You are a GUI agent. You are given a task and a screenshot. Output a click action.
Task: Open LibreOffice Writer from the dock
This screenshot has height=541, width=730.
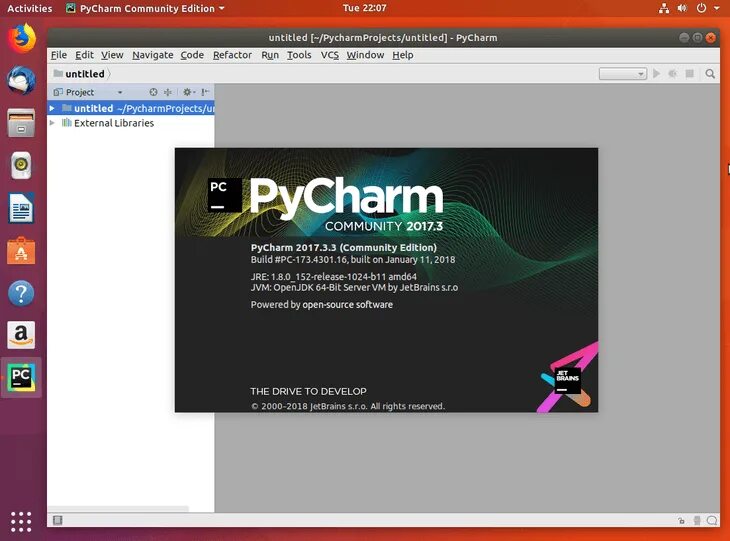[x=21, y=208]
